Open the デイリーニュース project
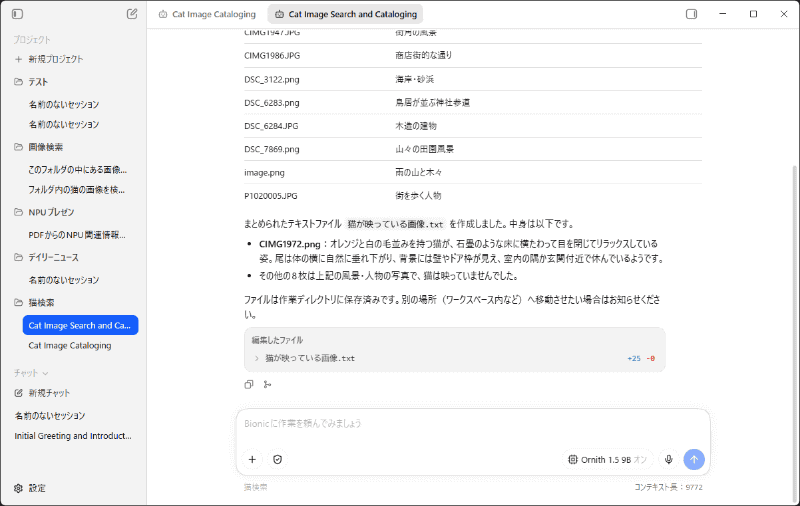800x506 pixels. (54, 257)
